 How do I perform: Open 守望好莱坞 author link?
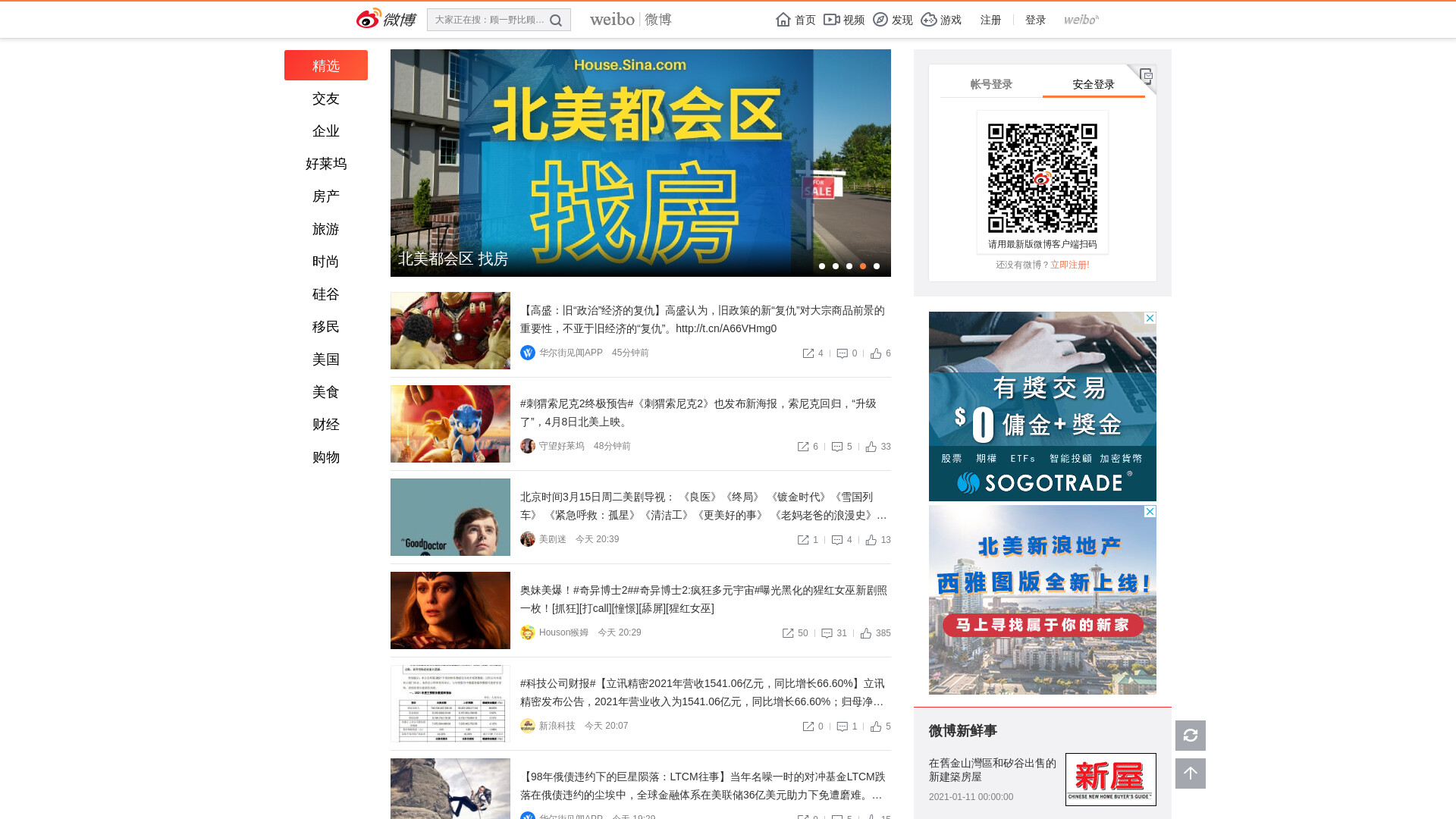pyautogui.click(x=561, y=446)
